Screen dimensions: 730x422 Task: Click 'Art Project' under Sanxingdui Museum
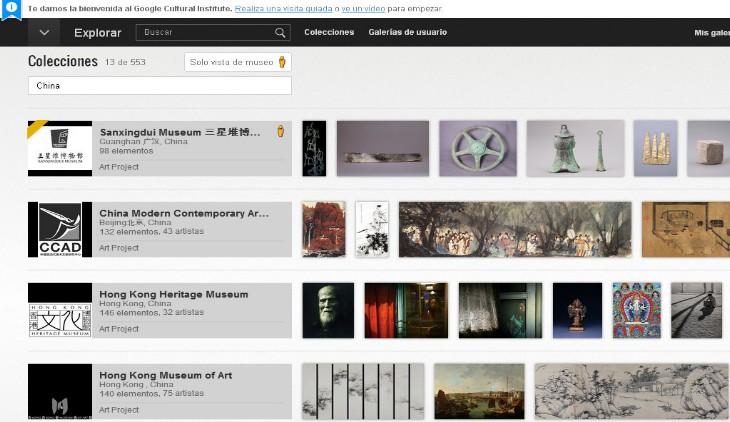pos(119,167)
